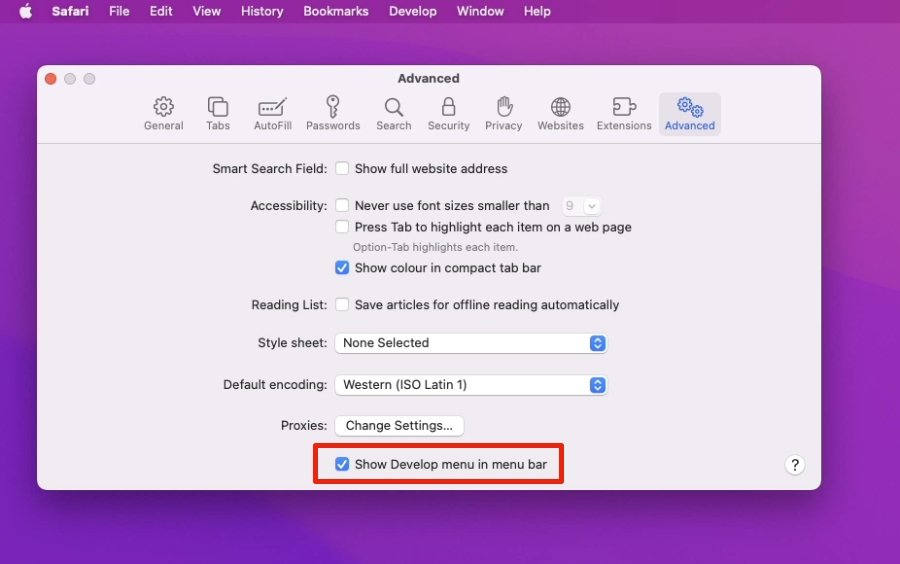Open the Security preferences pane
The image size is (900, 564).
coord(448,114)
